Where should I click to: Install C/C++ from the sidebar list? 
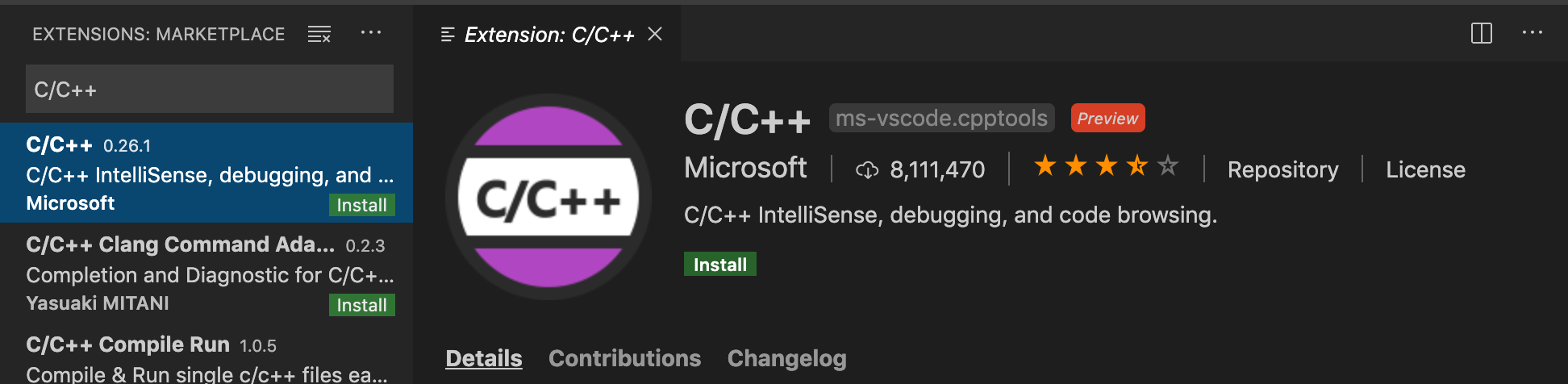tap(361, 205)
